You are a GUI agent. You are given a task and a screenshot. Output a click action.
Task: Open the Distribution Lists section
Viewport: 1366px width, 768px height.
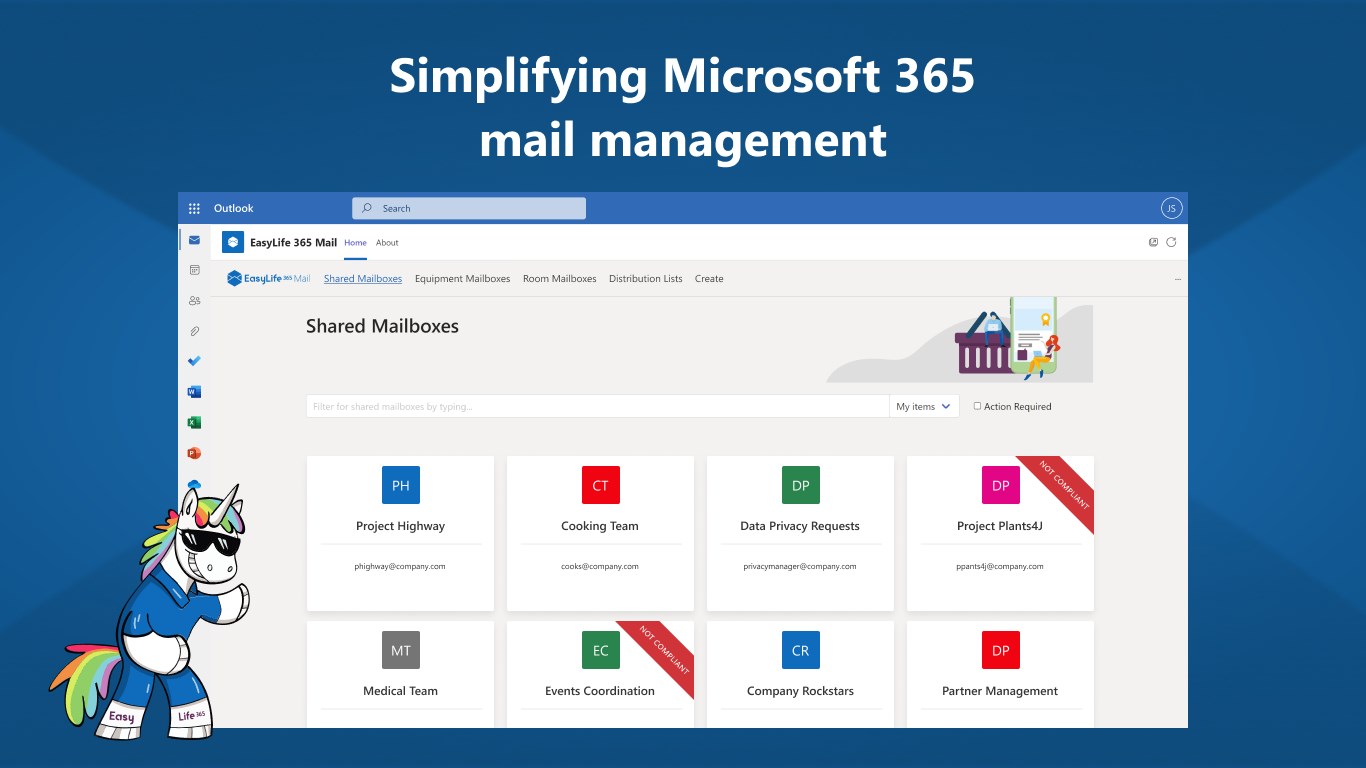pos(646,279)
